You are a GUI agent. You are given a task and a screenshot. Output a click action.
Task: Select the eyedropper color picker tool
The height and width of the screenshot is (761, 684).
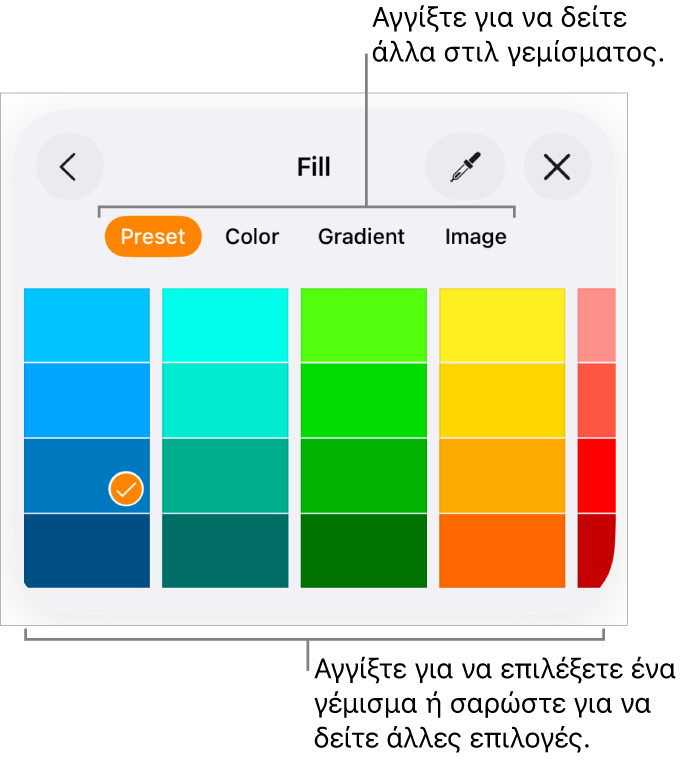[464, 167]
